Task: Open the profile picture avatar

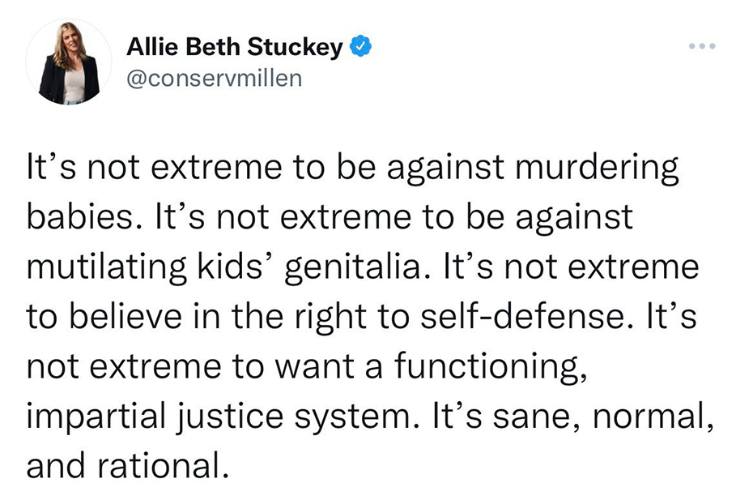Action: [x=70, y=64]
